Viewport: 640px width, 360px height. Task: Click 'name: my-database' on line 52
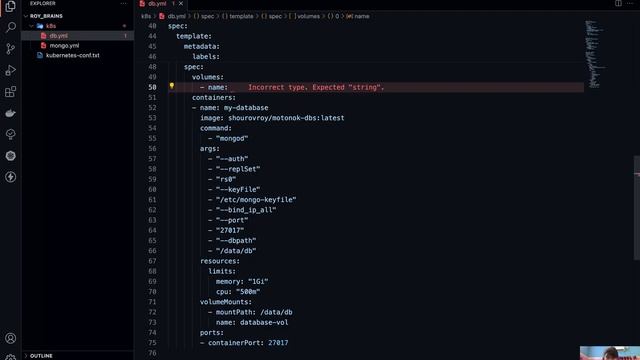click(234, 108)
